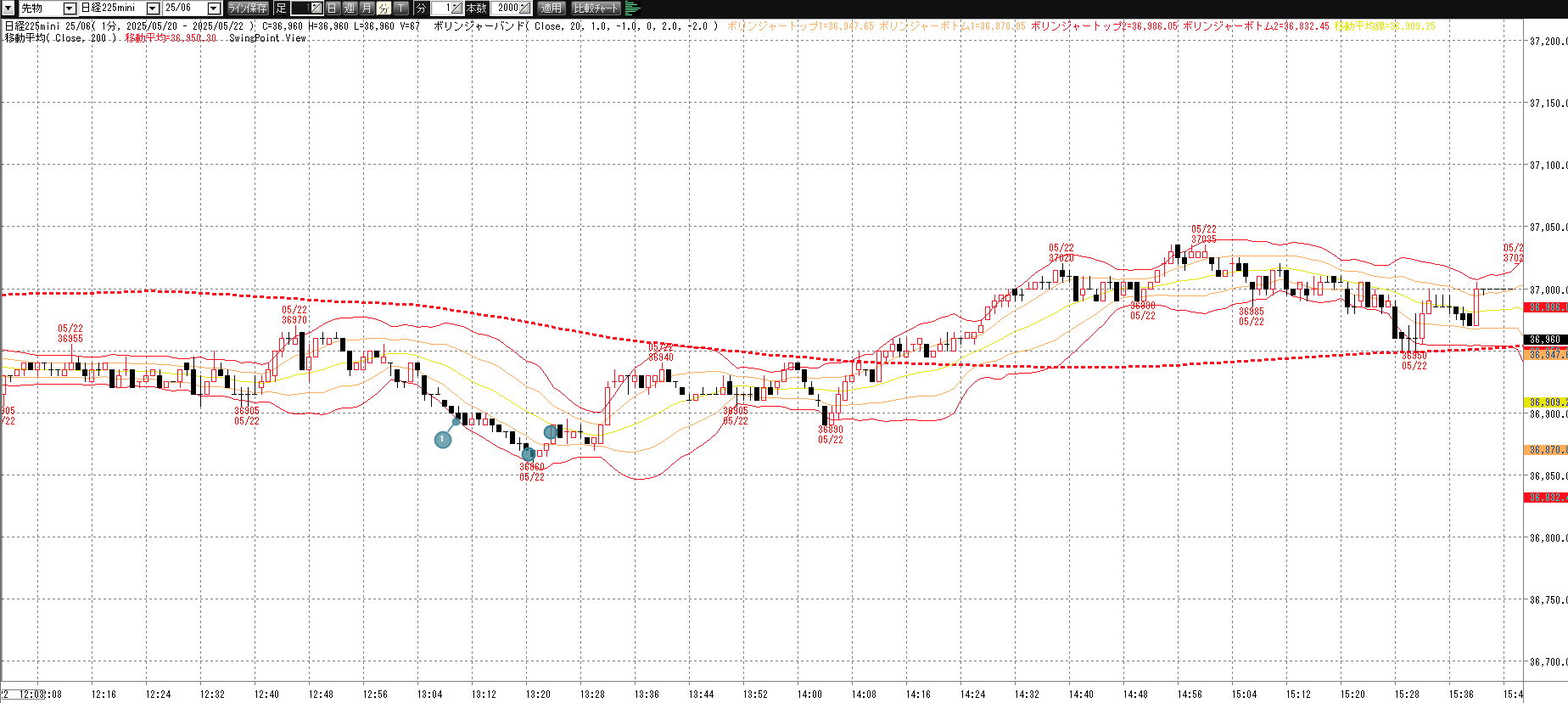
Task: Click the numbered 1 annotation marker
Action: 443,439
